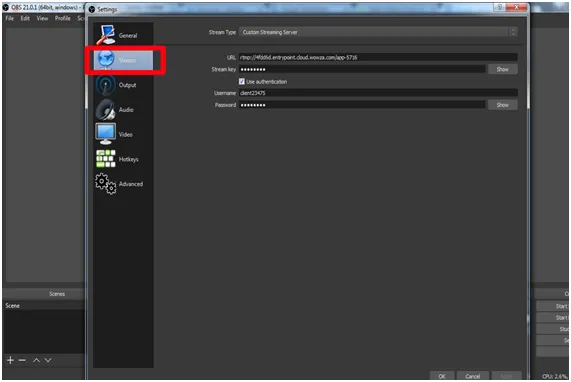Open the File menu in OBS
This screenshot has width=571, height=382.
pyautogui.click(x=9, y=18)
